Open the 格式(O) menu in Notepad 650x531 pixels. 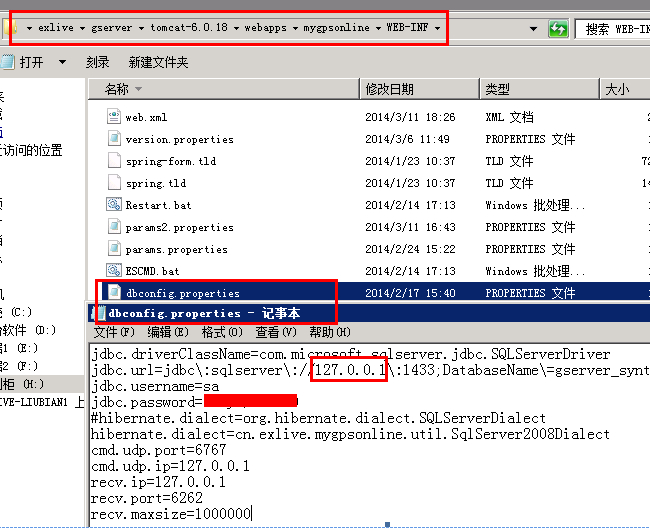pyautogui.click(x=221, y=332)
